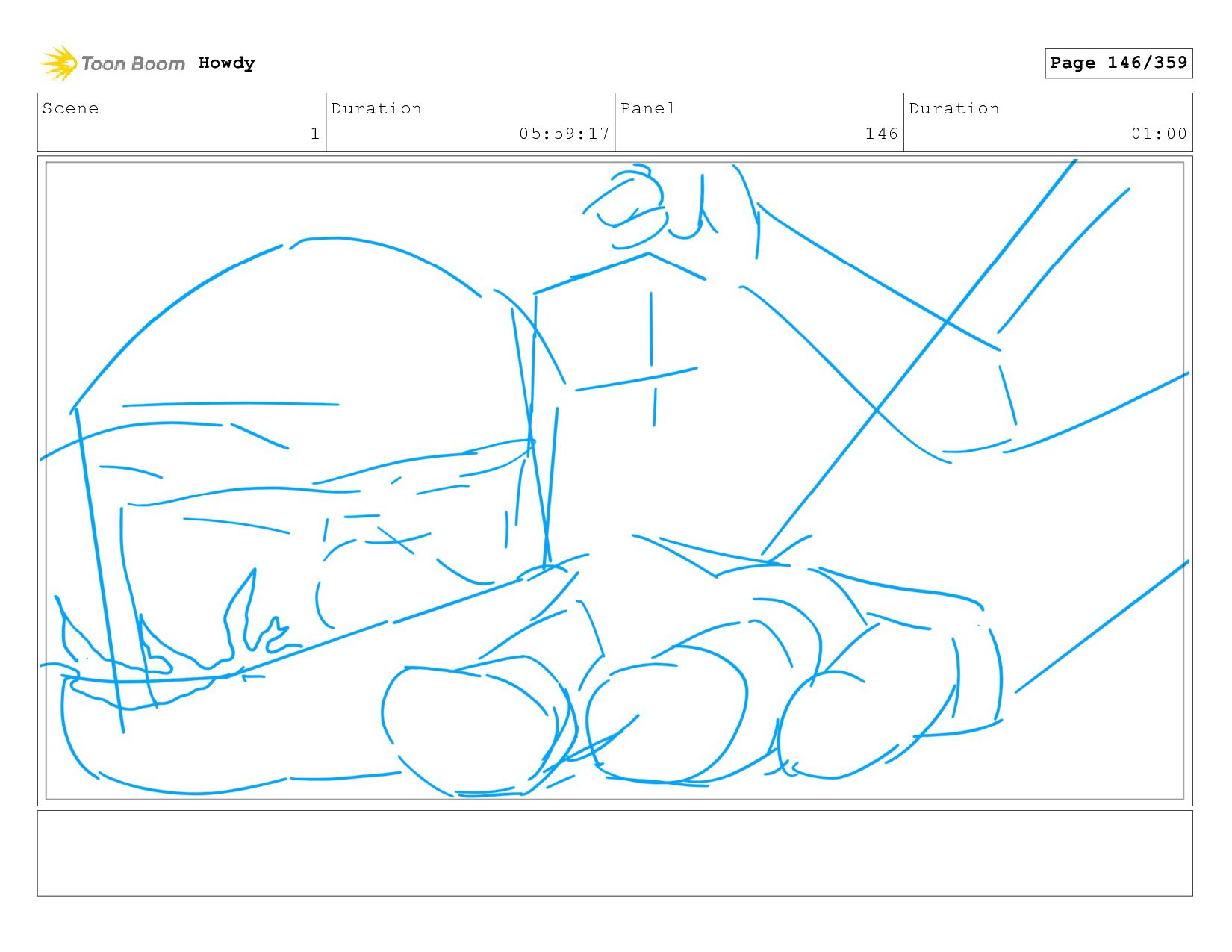Screen dimensions: 1232x952
Task: Click the scene duration value "05:59:17"
Action: click(x=564, y=134)
